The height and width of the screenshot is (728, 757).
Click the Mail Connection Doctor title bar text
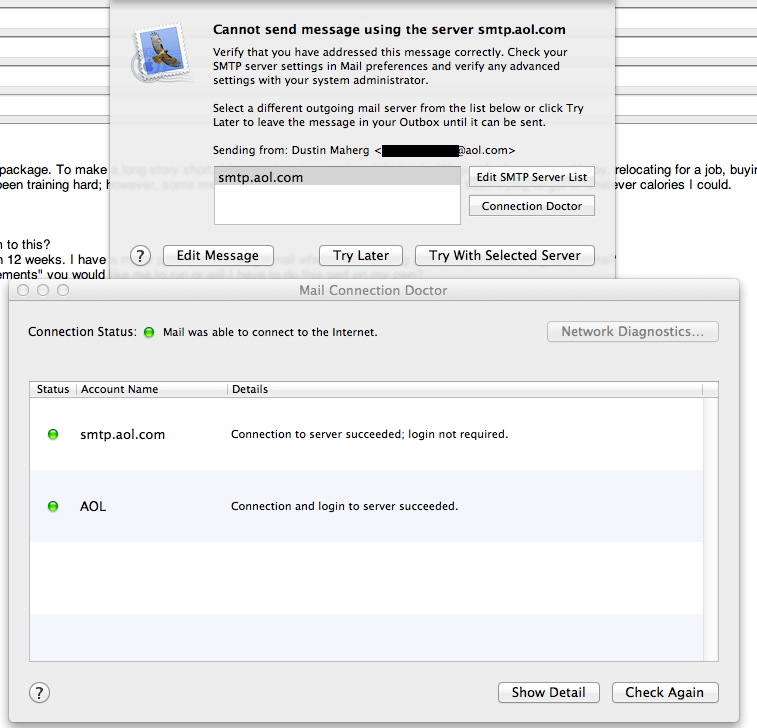click(373, 290)
